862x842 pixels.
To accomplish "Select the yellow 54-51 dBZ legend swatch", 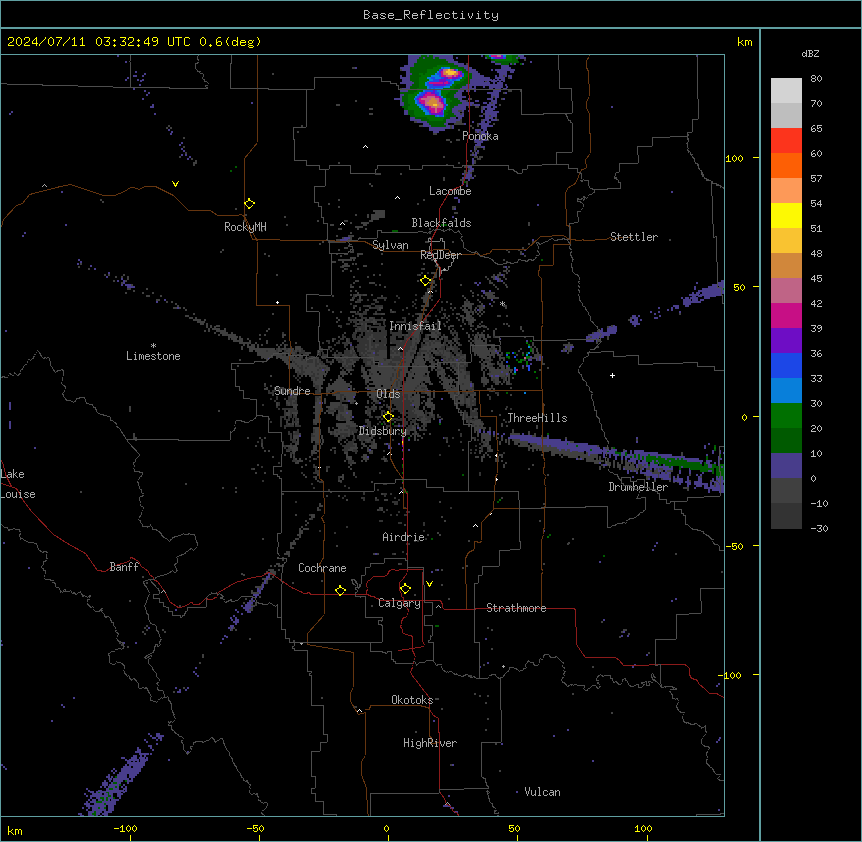I will coord(786,215).
